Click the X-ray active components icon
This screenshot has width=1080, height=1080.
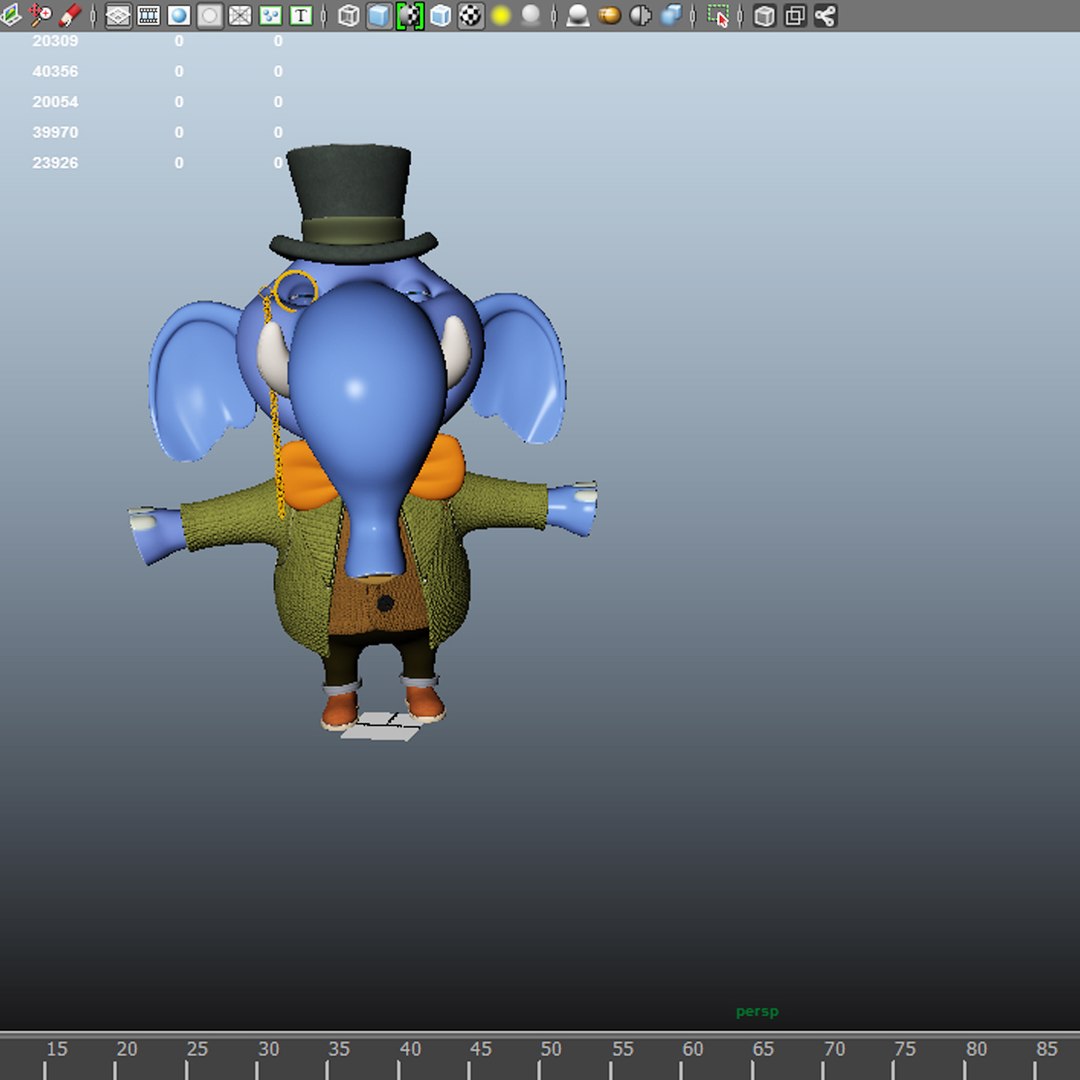(796, 15)
